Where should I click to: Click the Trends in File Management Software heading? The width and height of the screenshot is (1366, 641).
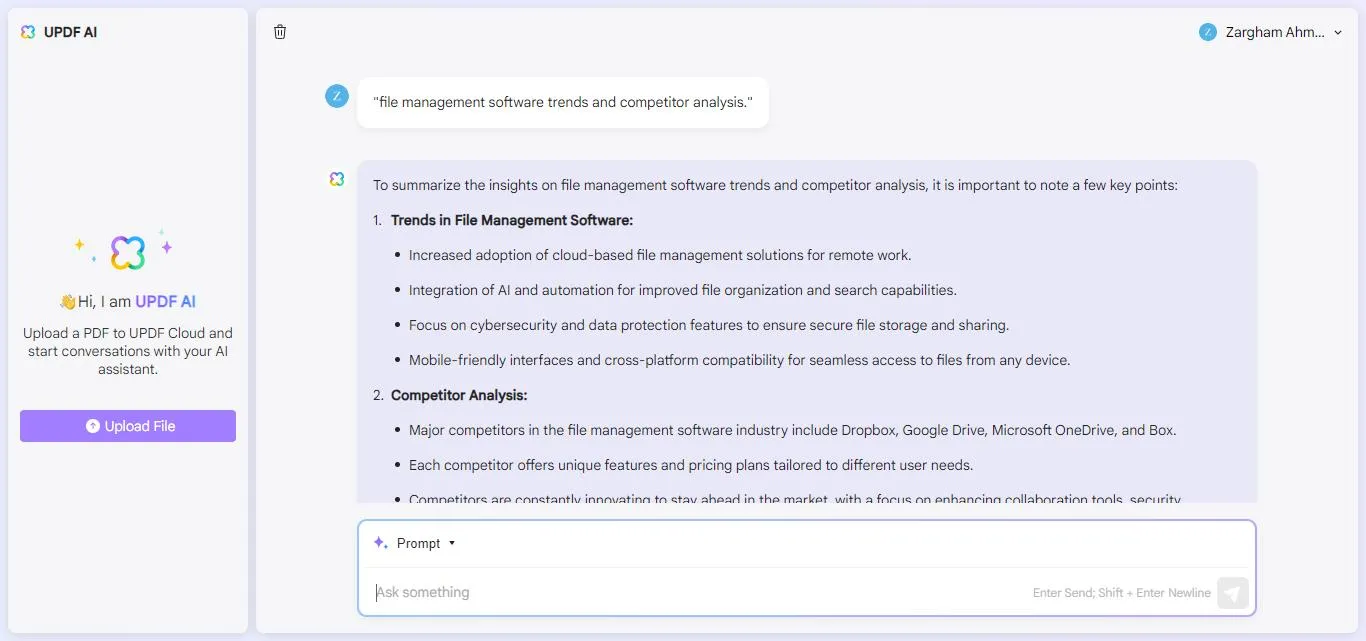click(512, 220)
